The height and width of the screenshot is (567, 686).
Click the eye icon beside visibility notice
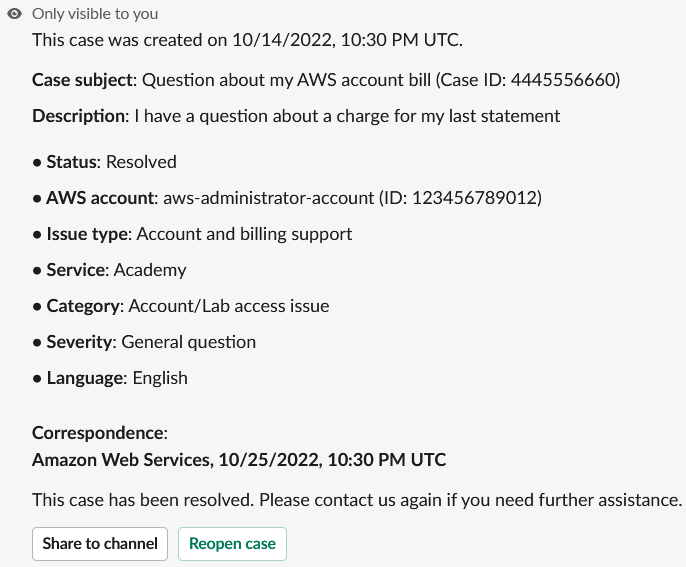14,14
